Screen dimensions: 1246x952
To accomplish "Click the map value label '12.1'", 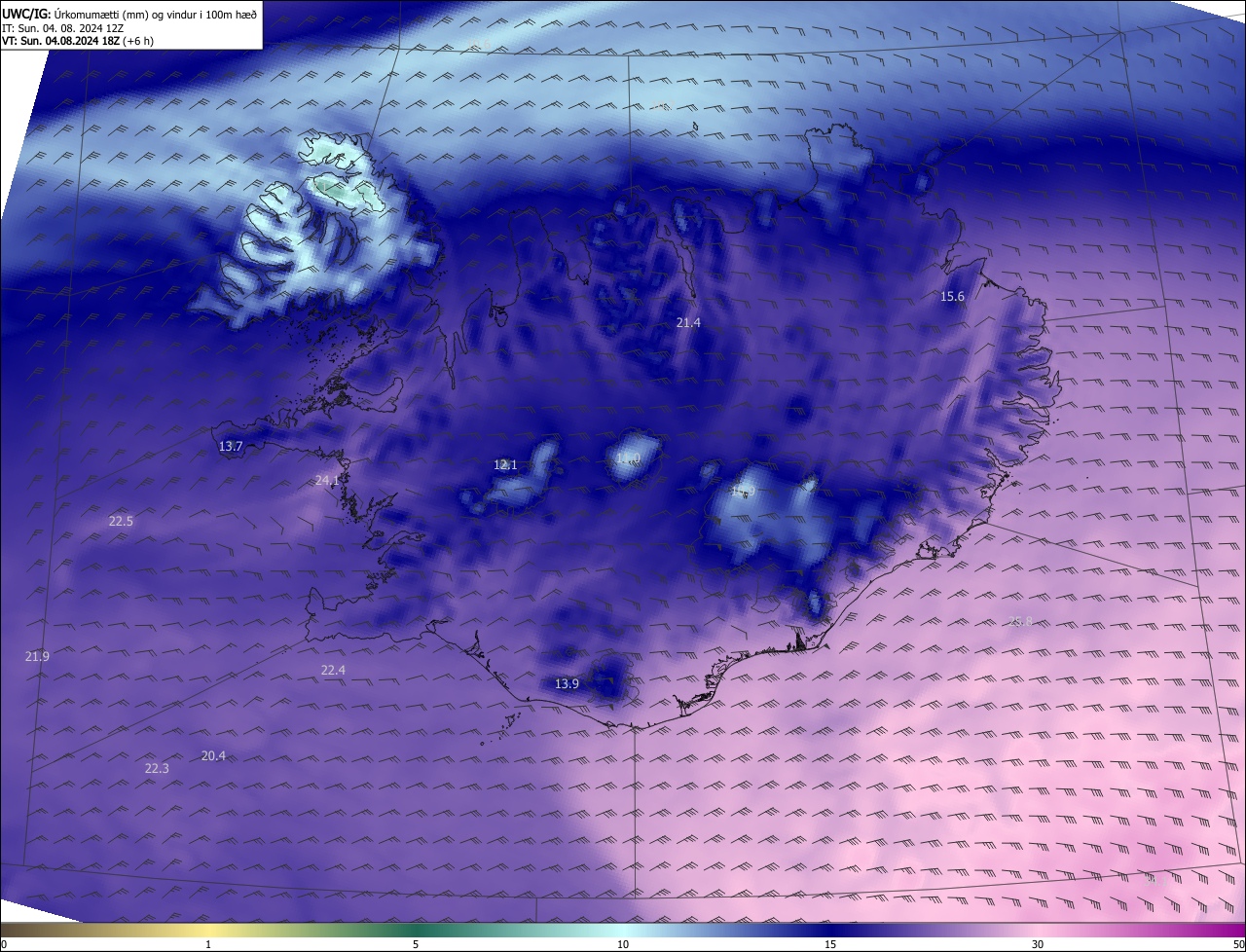I will click(505, 465).
